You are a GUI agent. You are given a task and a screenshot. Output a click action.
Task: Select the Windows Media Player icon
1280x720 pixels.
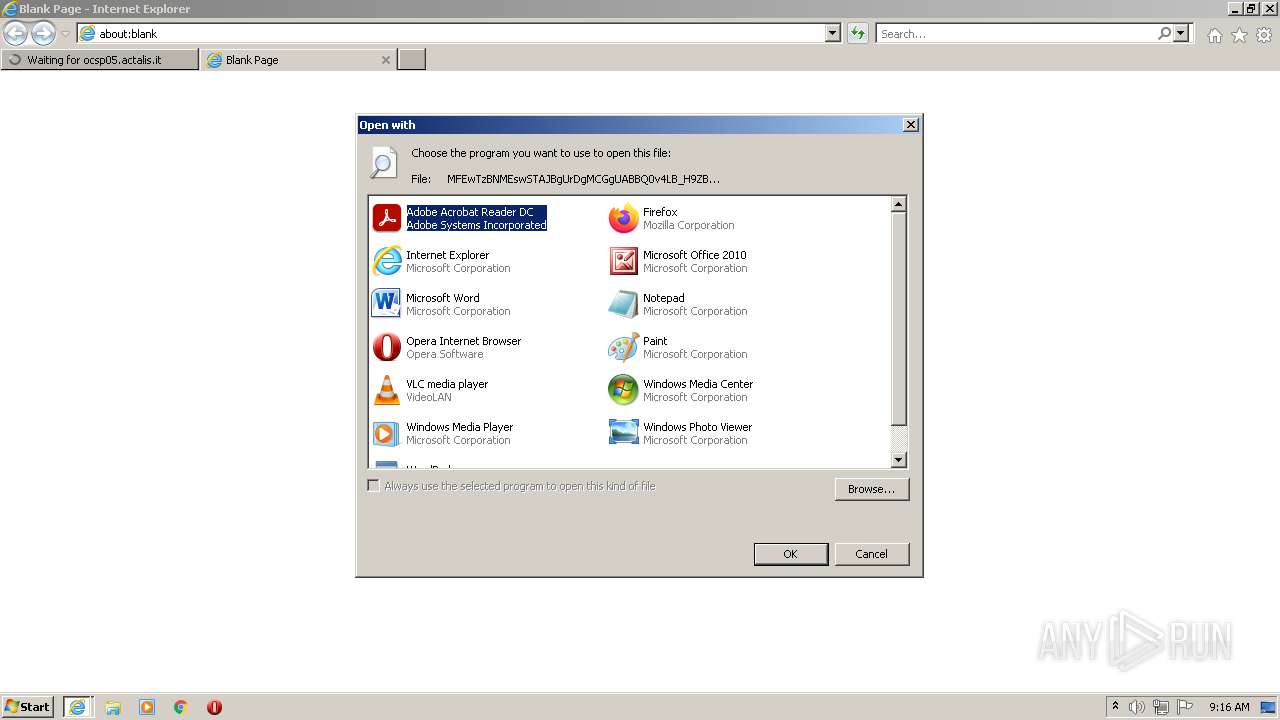click(x=387, y=433)
